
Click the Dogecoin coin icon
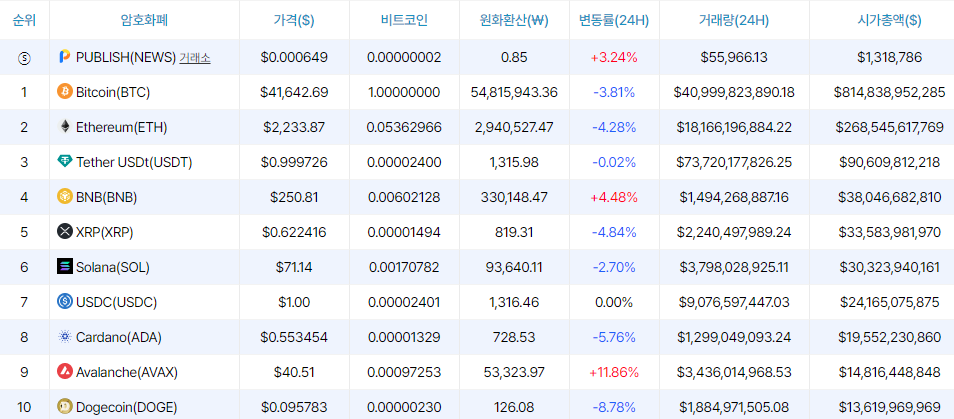coord(64,406)
